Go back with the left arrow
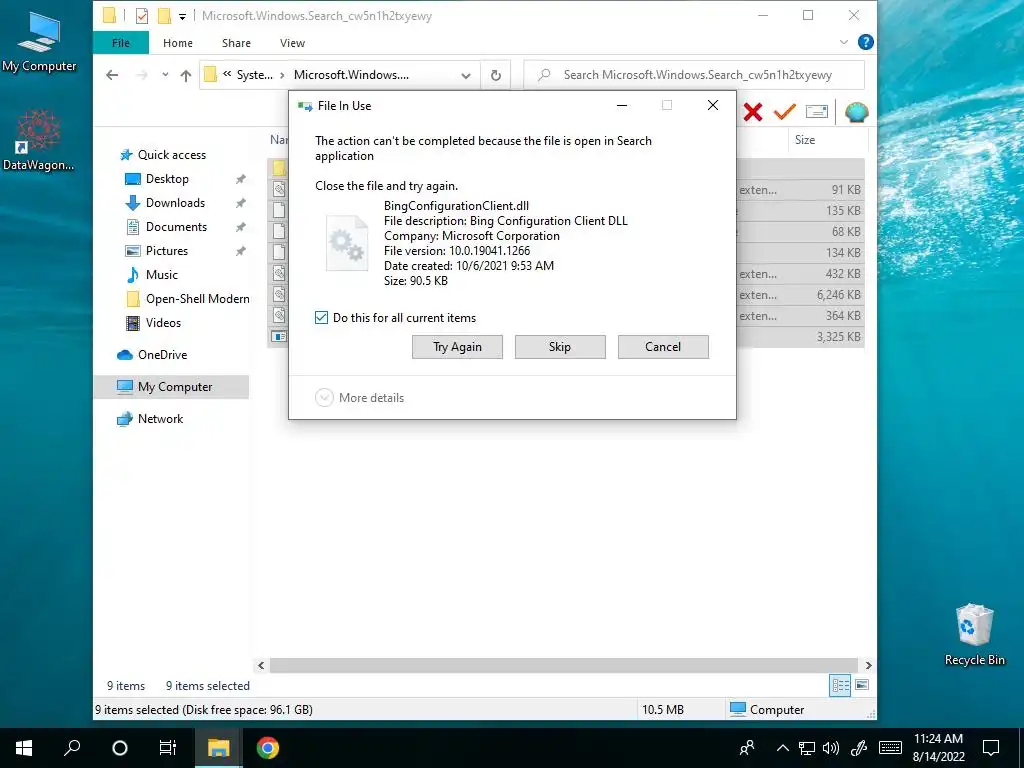This screenshot has width=1024, height=768. click(x=112, y=75)
